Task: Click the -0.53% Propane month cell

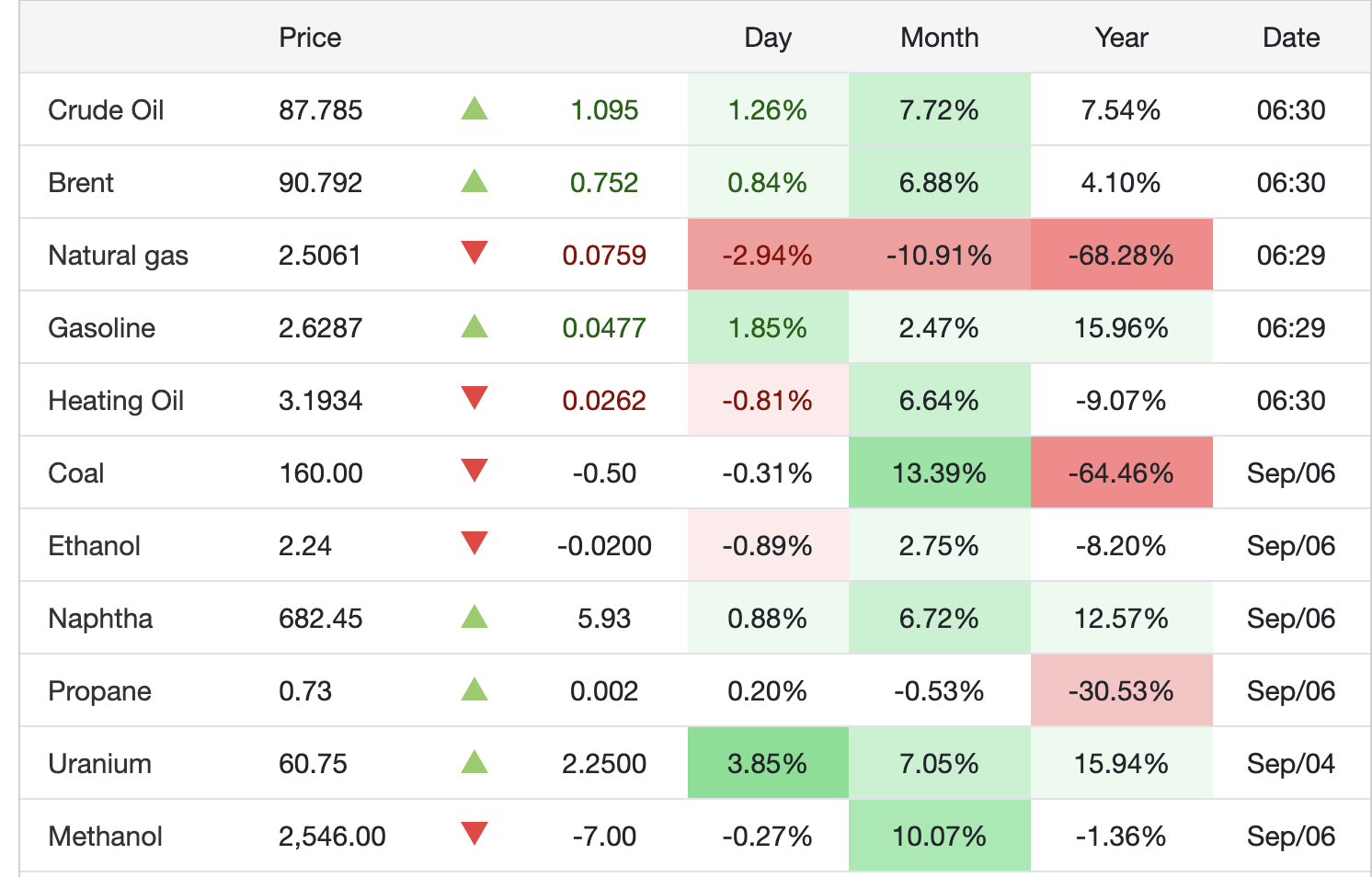Action: (940, 691)
